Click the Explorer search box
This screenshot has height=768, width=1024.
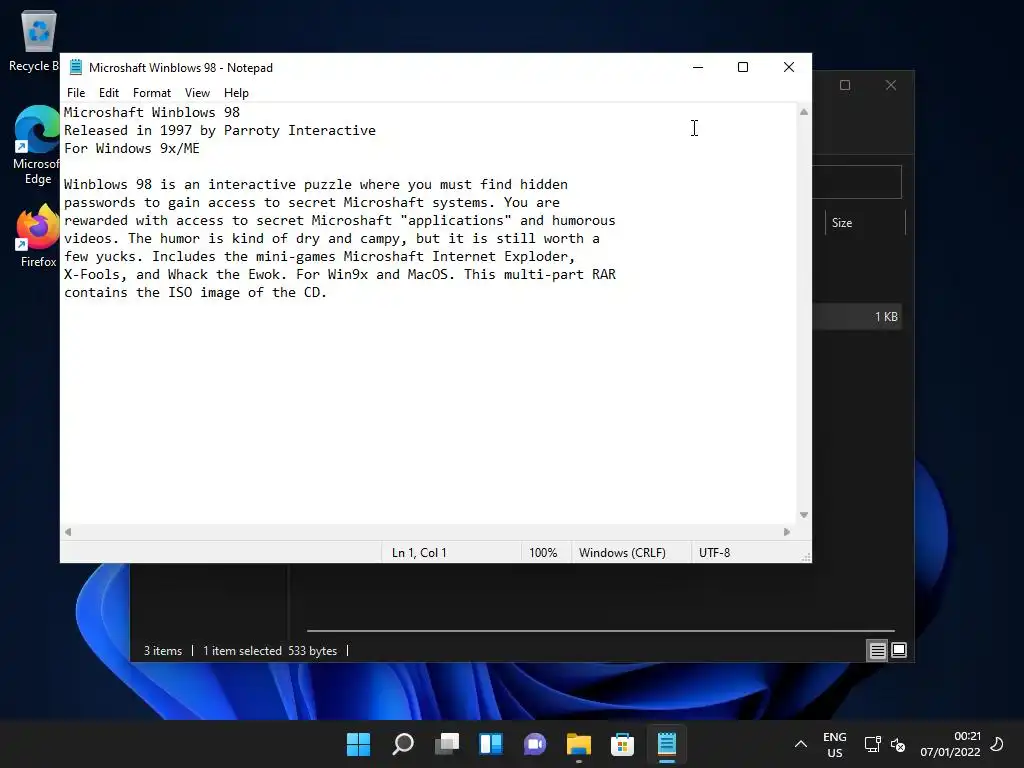click(x=857, y=182)
